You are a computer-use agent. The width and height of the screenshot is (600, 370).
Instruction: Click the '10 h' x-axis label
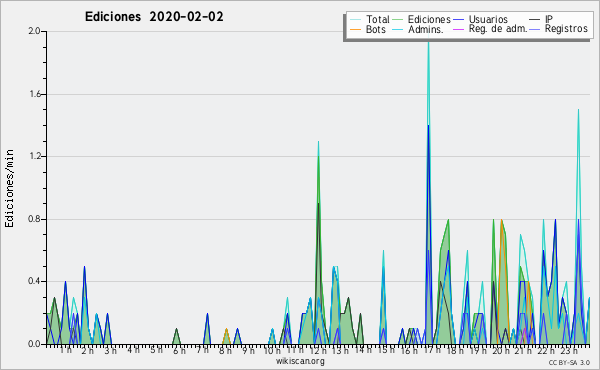(x=272, y=350)
